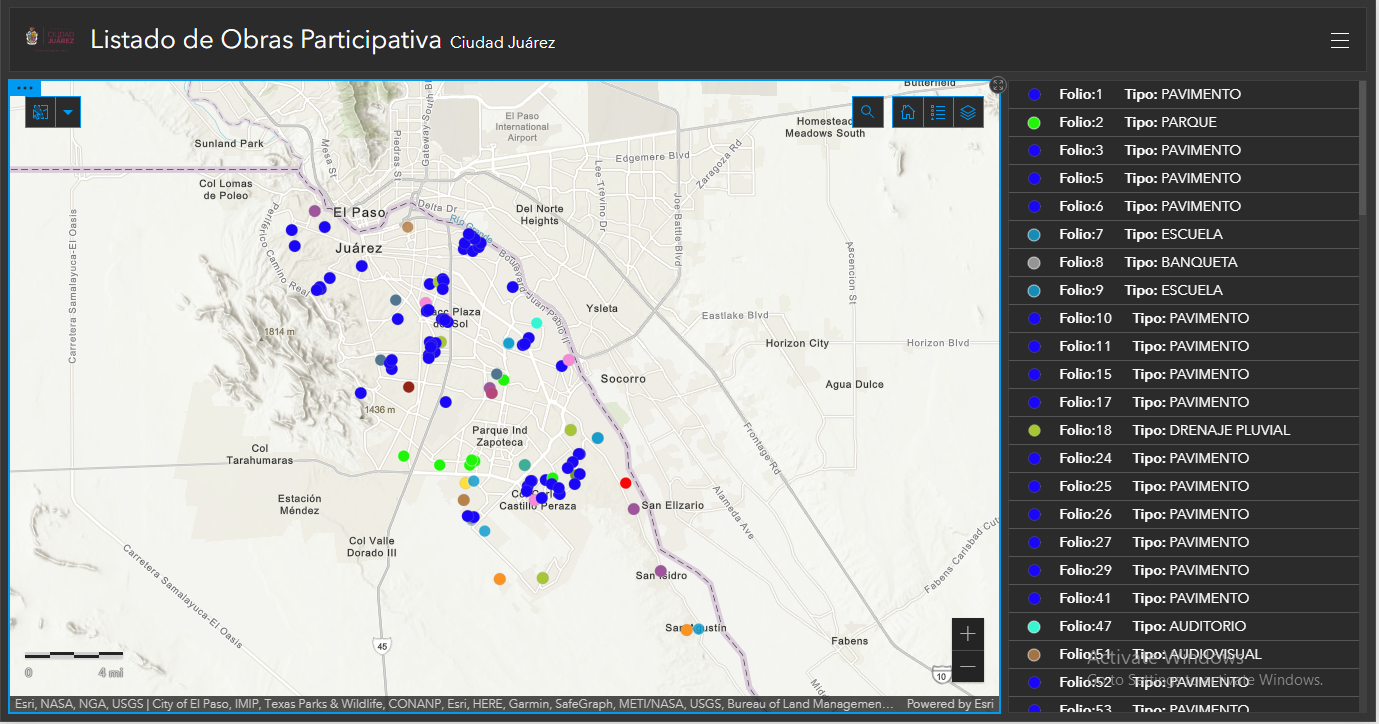1379x724 pixels.
Task: Zoom in on the map
Action: pos(967,634)
